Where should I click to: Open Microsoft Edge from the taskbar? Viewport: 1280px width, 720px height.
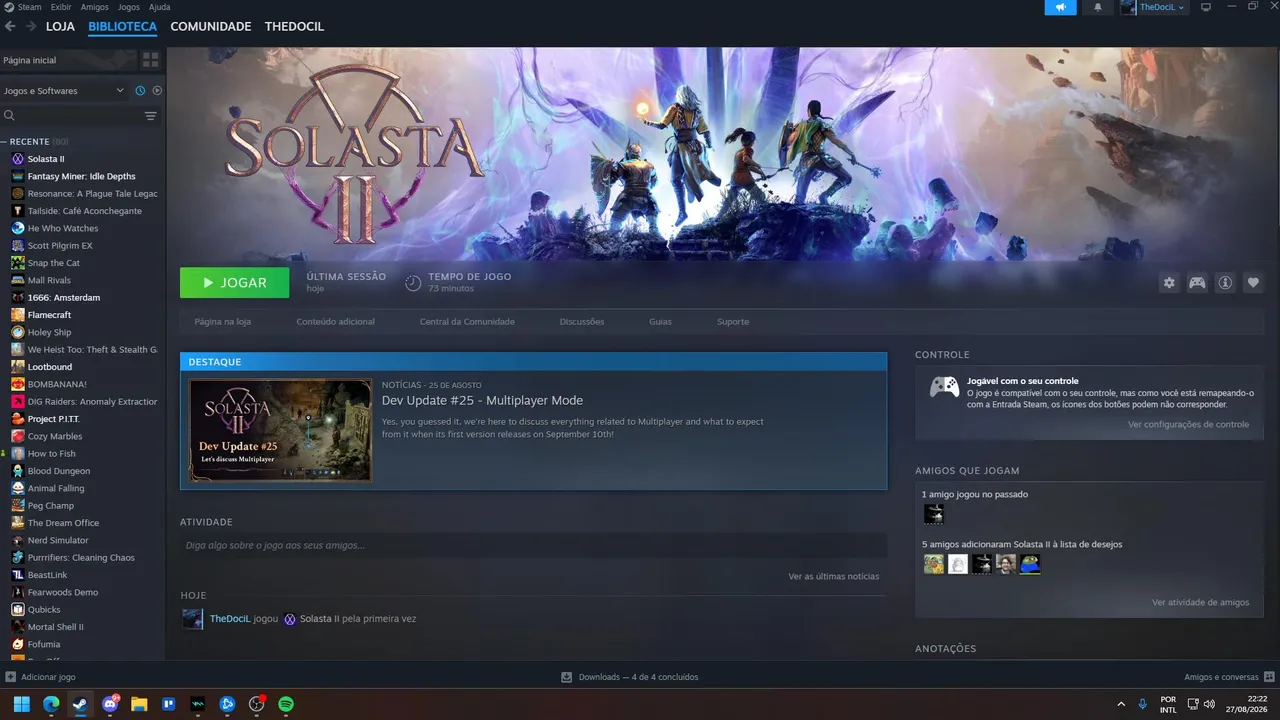click(x=51, y=704)
